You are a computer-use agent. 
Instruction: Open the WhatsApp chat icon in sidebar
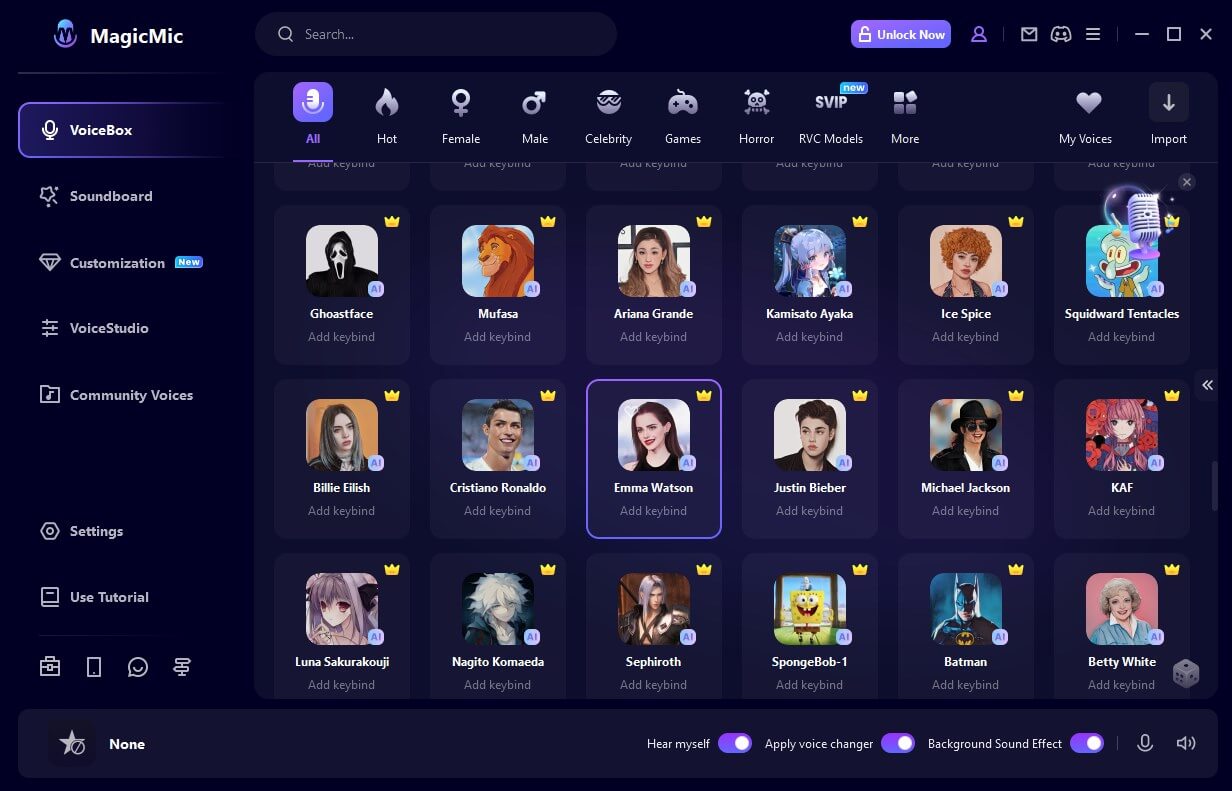tap(138, 667)
